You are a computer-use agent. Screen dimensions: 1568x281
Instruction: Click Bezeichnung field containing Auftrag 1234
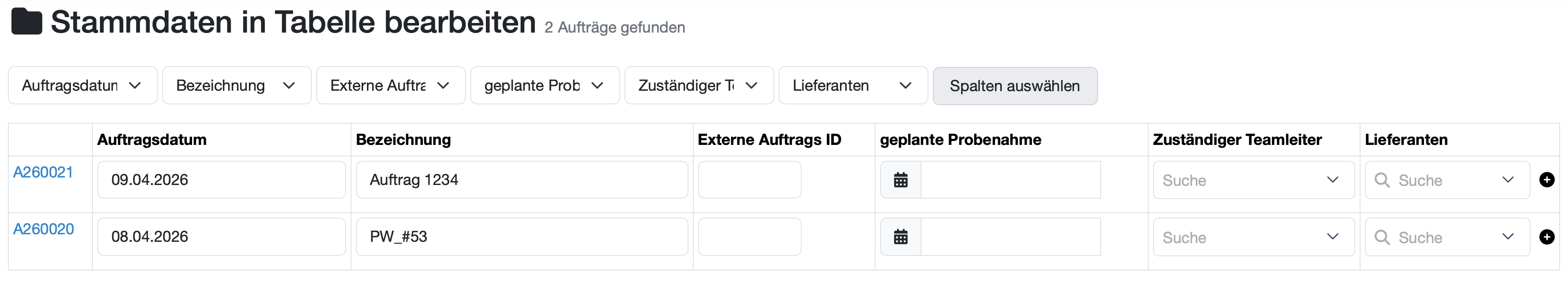[521, 179]
